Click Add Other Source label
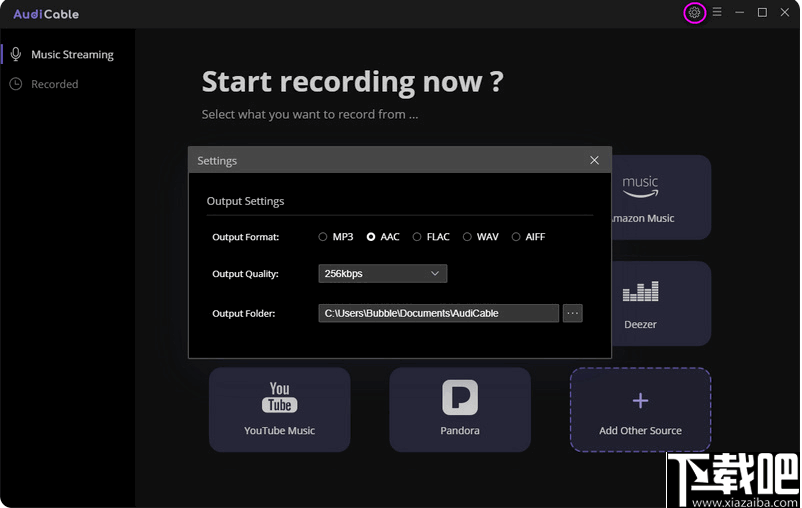The width and height of the screenshot is (802, 508). [x=640, y=431]
